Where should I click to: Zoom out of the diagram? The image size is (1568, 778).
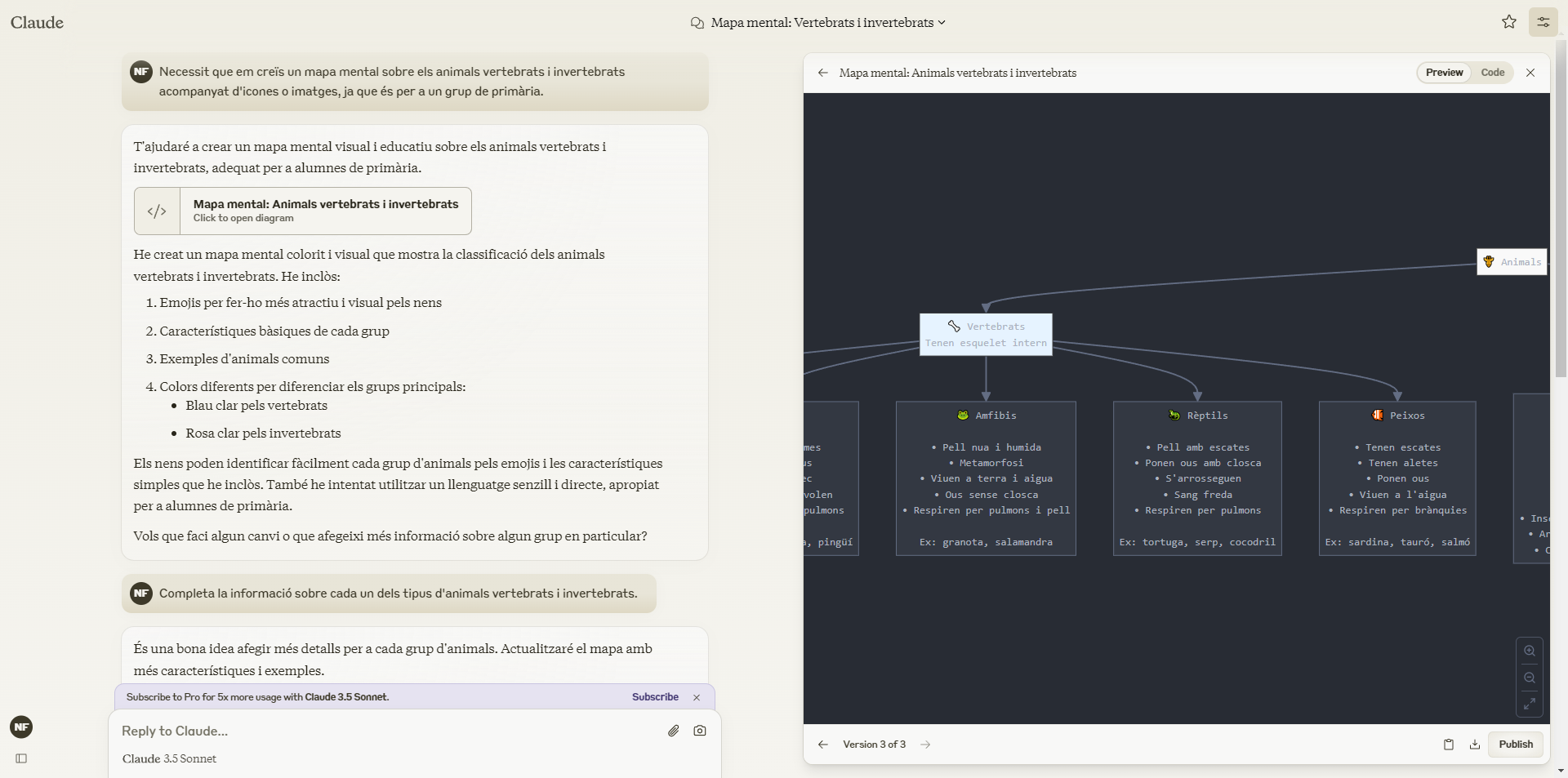pos(1530,678)
